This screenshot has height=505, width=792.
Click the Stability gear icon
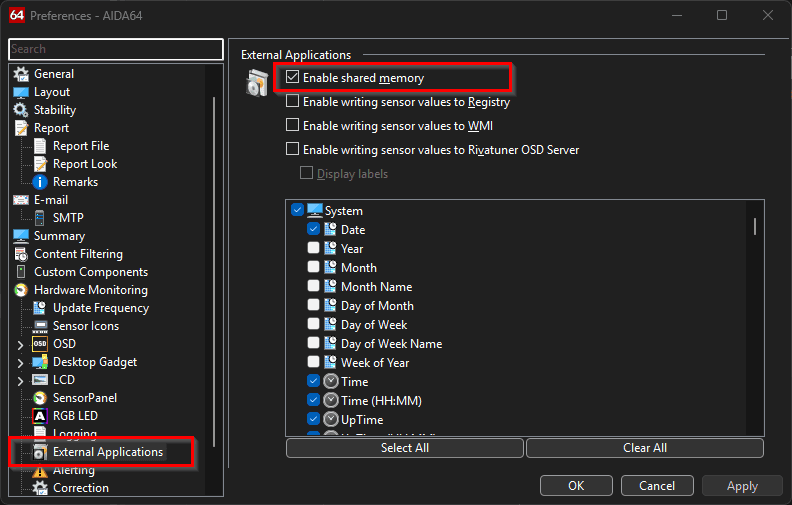pyautogui.click(x=21, y=110)
